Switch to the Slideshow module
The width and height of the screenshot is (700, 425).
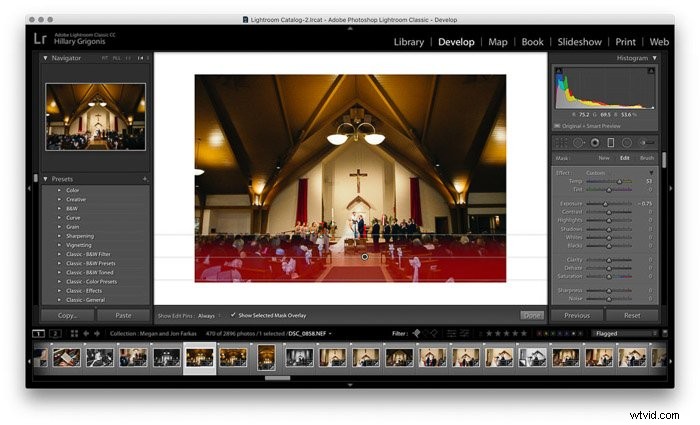click(579, 42)
